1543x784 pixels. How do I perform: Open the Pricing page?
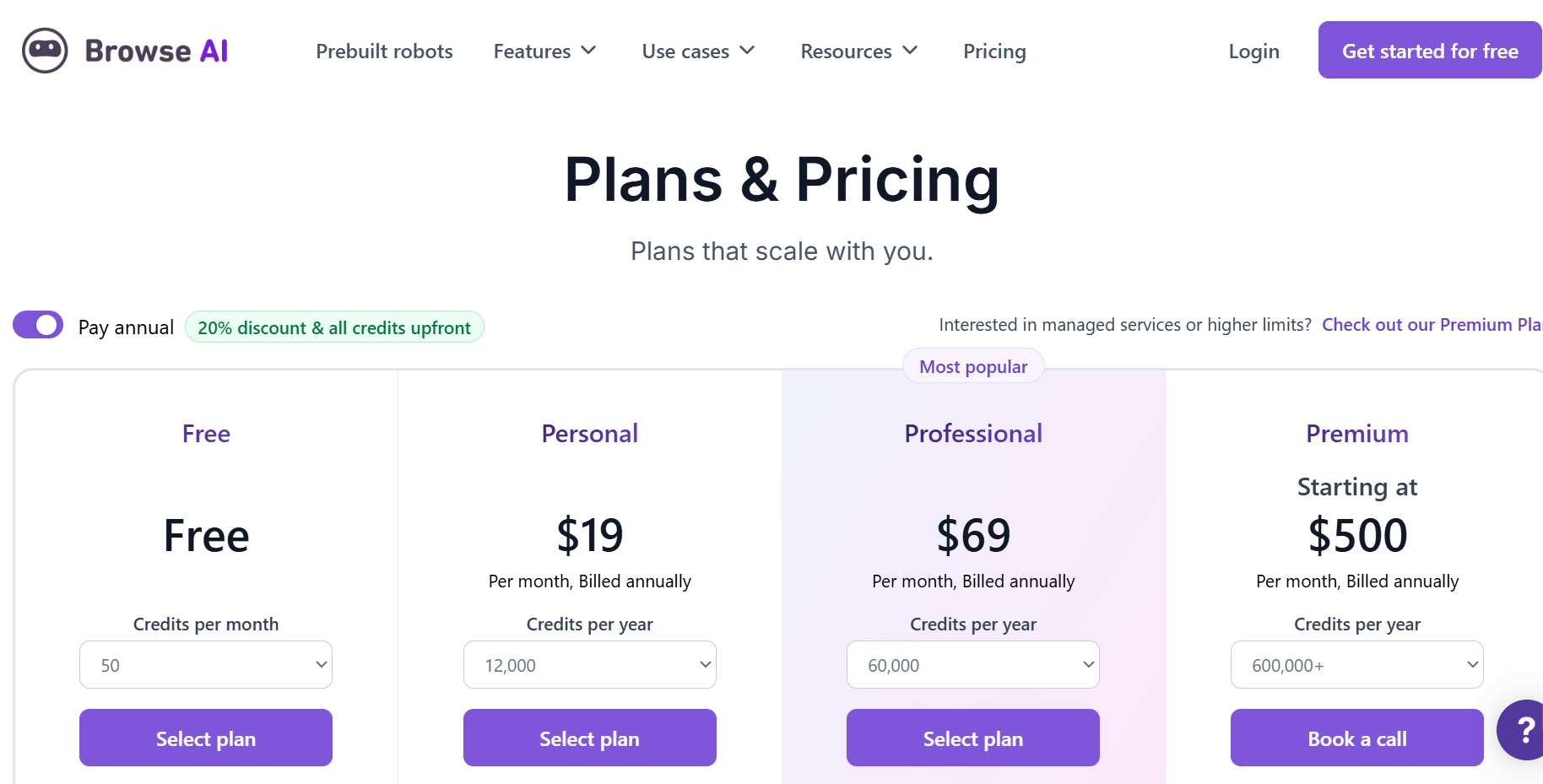[x=994, y=51]
